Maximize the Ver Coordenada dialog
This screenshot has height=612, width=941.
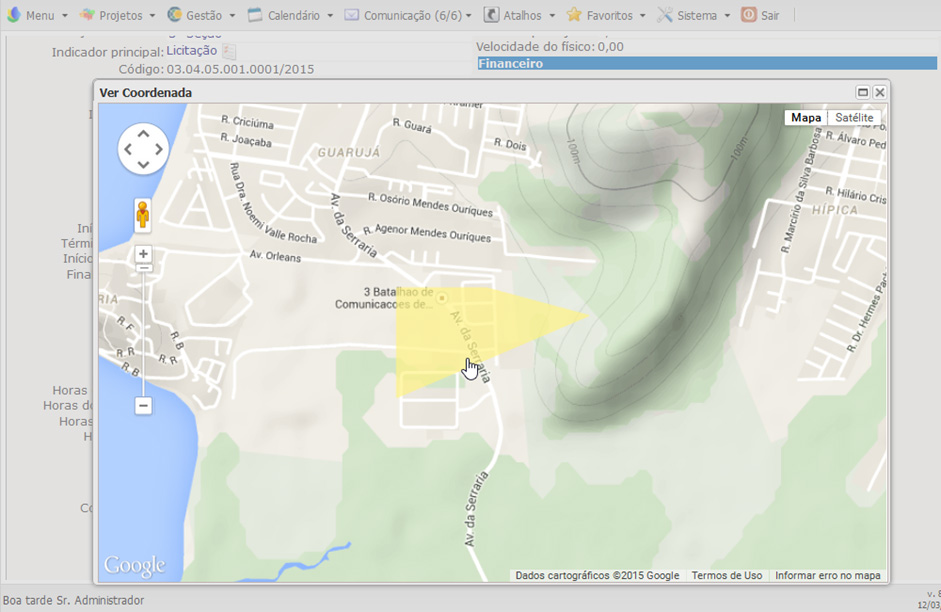point(862,92)
